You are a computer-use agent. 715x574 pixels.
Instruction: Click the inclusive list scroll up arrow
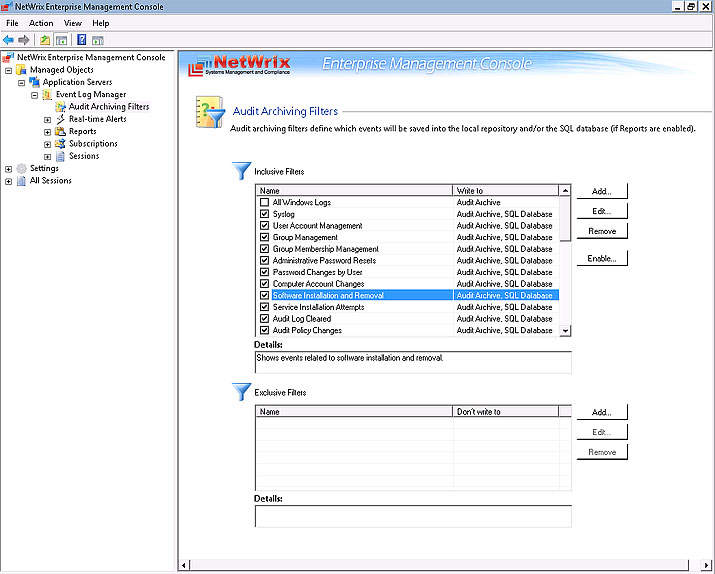(565, 191)
